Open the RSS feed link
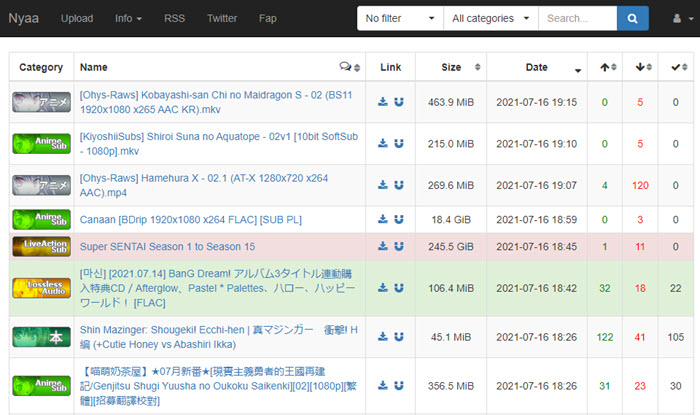The width and height of the screenshot is (700, 415). 174,18
